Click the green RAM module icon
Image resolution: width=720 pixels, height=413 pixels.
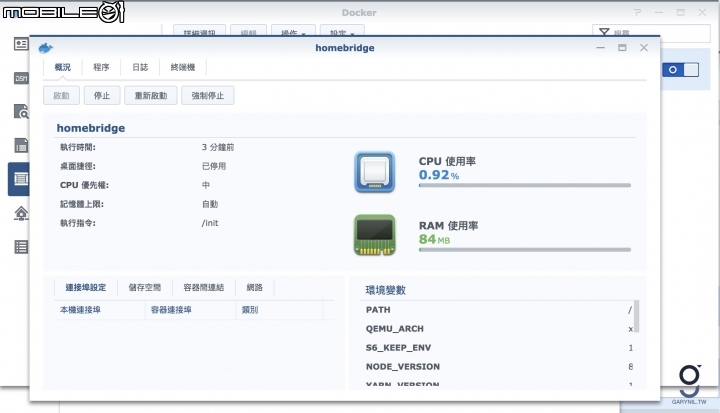[375, 235]
